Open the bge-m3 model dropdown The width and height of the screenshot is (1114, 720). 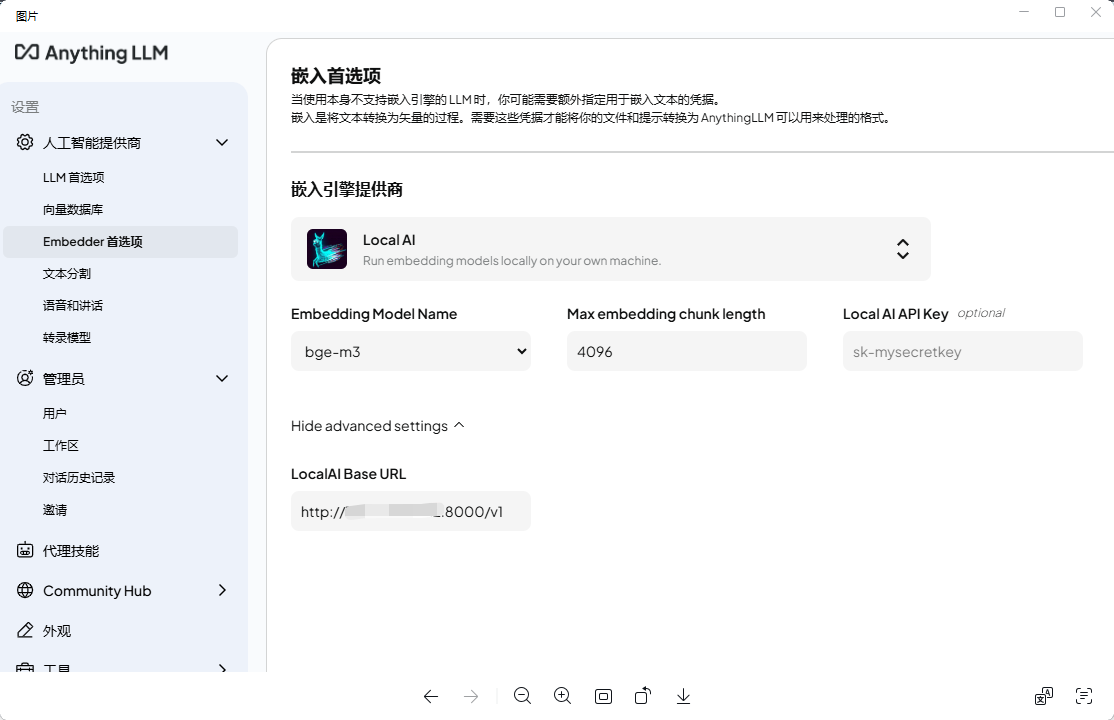click(411, 351)
